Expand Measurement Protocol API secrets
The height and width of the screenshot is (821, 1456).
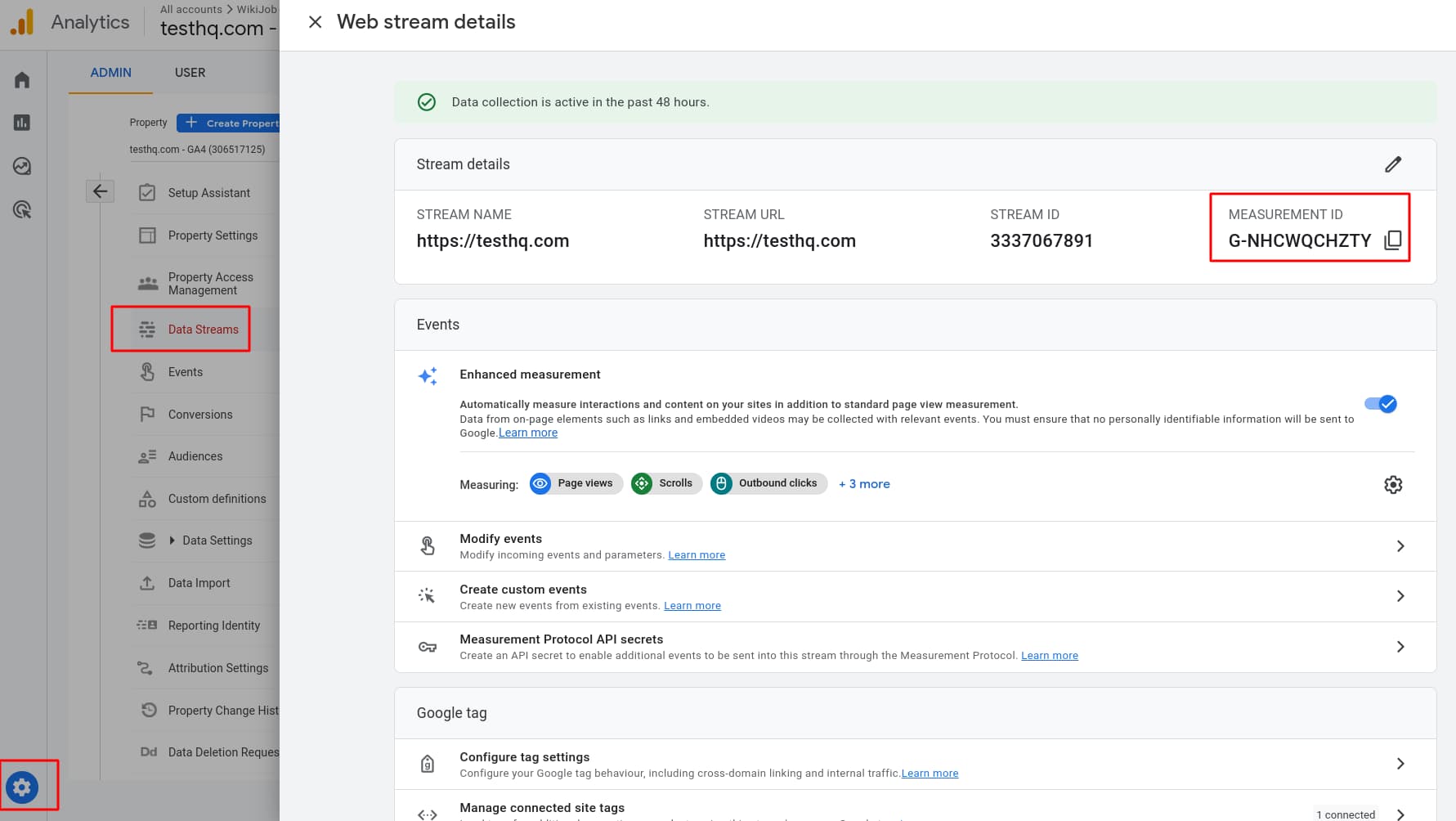[1400, 646]
